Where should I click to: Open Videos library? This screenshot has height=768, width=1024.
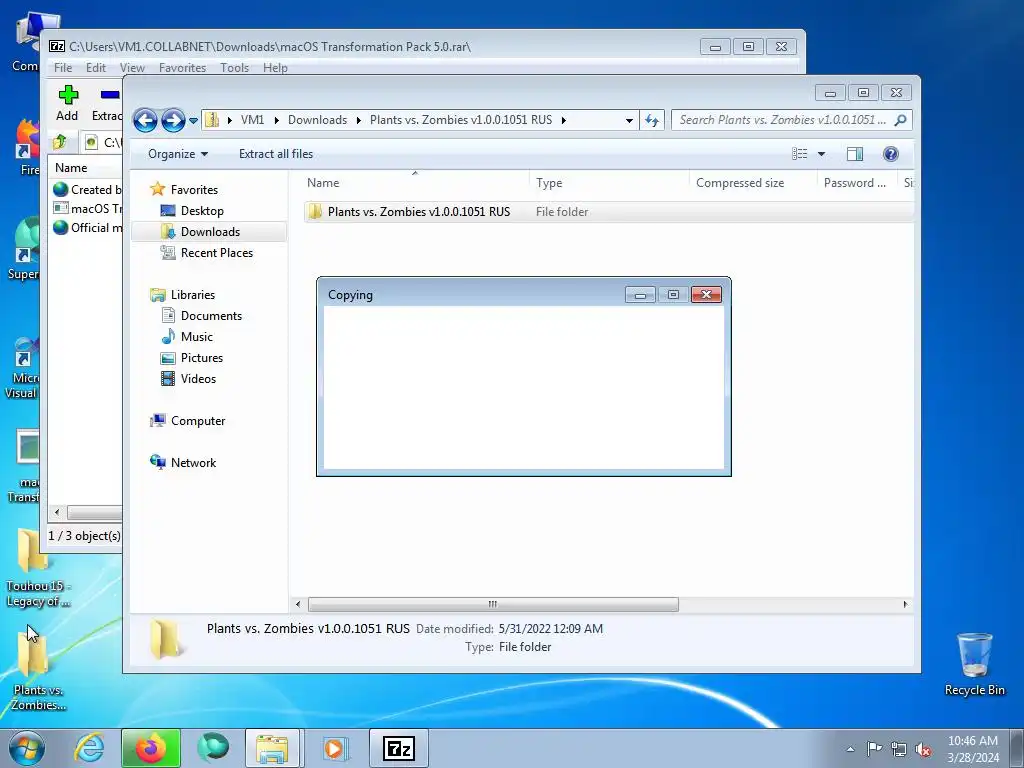[x=198, y=379]
